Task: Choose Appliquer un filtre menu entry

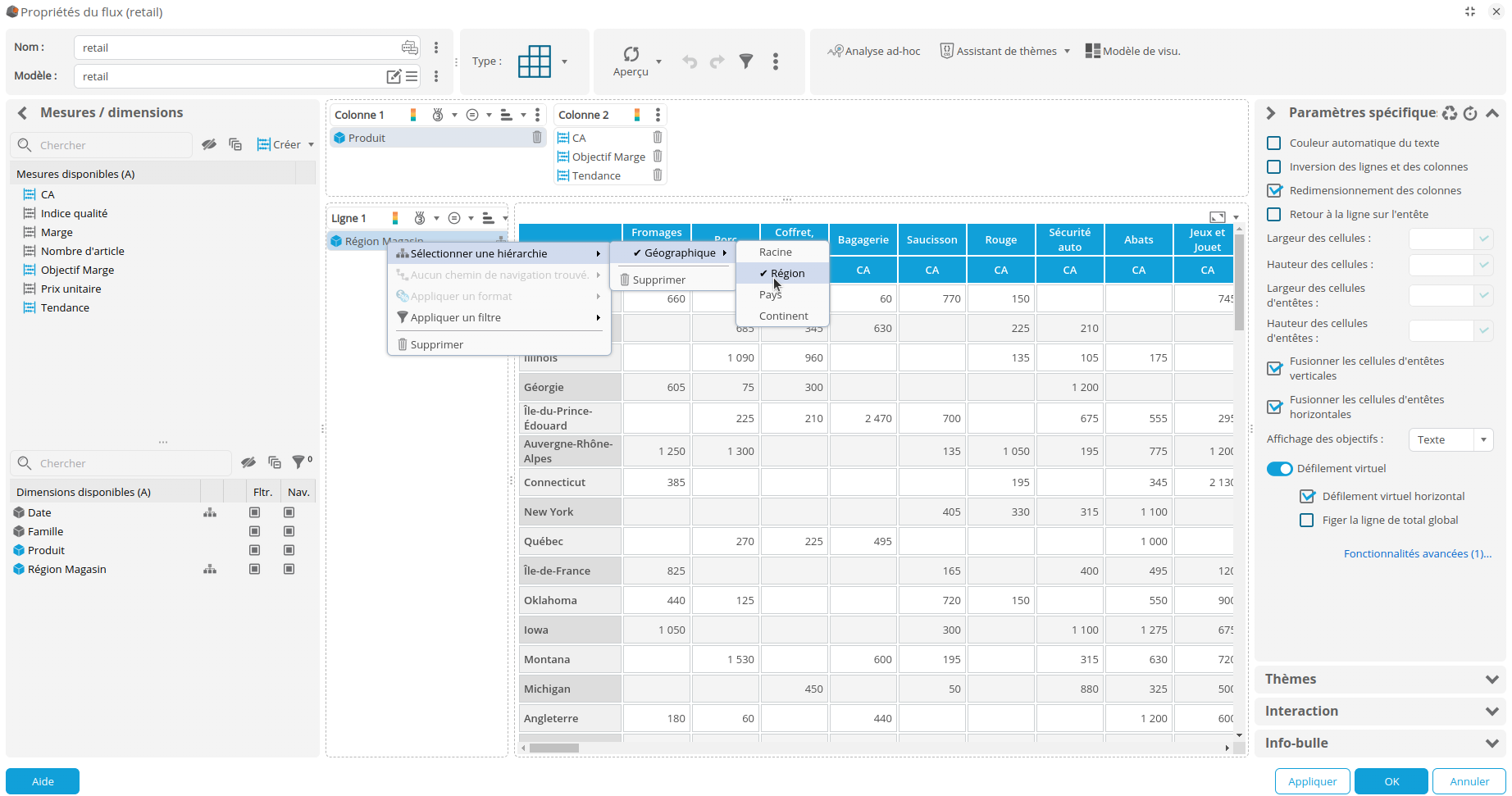Action: pos(456,318)
